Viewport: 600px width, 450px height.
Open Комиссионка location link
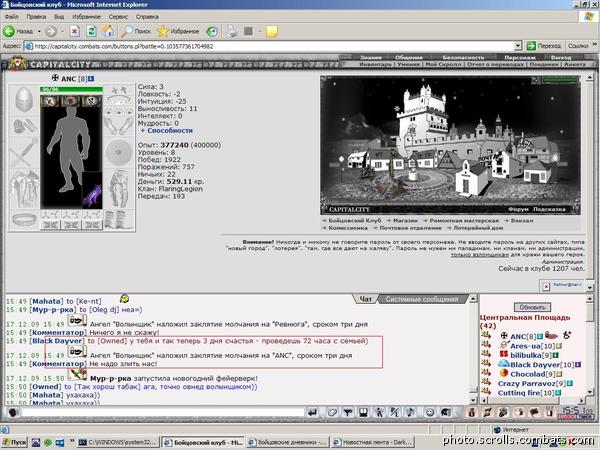(348, 228)
